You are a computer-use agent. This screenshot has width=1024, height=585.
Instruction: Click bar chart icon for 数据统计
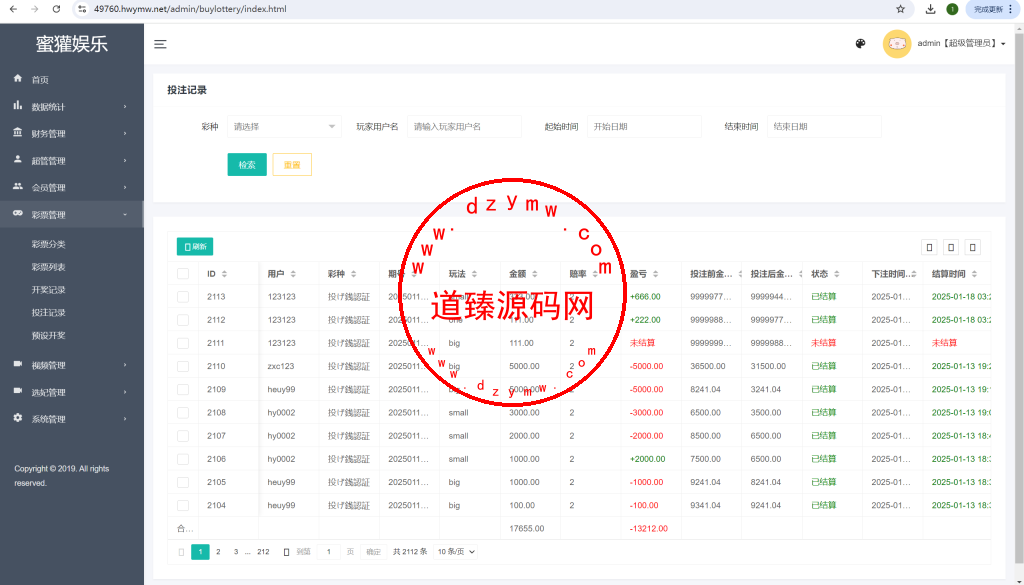point(18,106)
